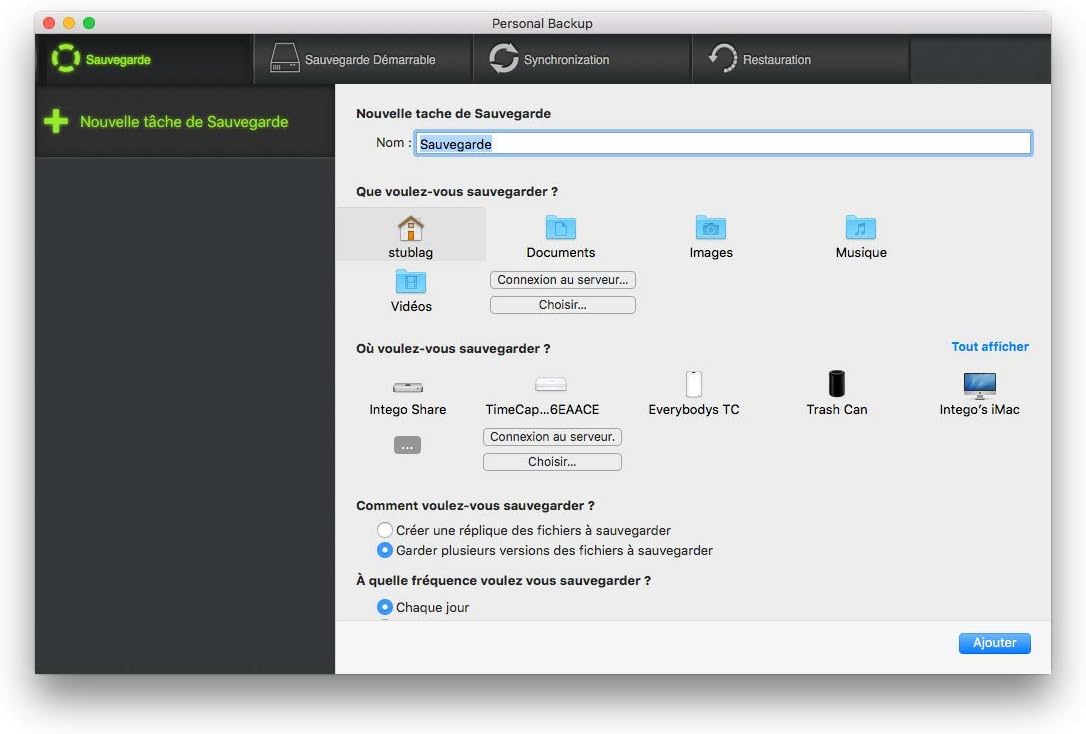Select 'Créer une réplique des fichiers' option

[384, 530]
